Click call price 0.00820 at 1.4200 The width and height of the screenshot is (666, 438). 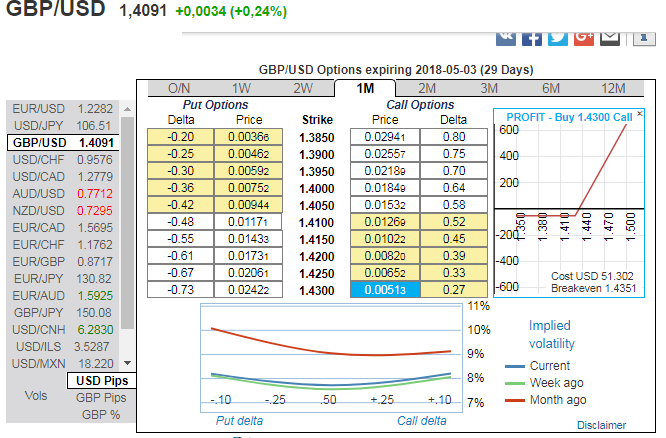coord(385,256)
